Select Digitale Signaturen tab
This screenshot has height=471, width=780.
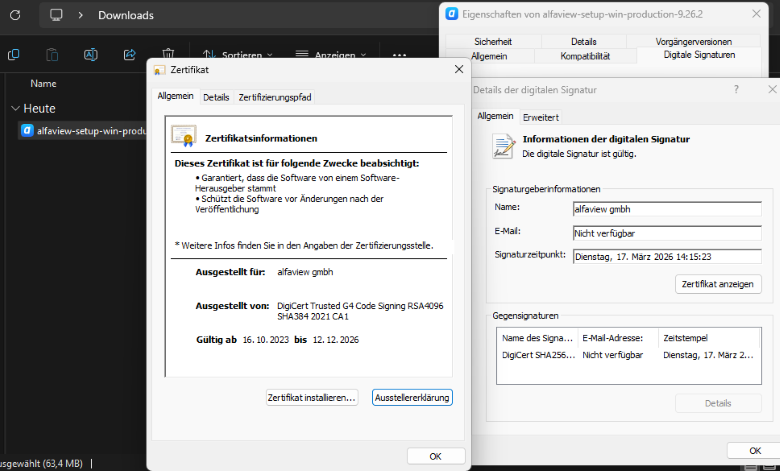pyautogui.click(x=699, y=55)
